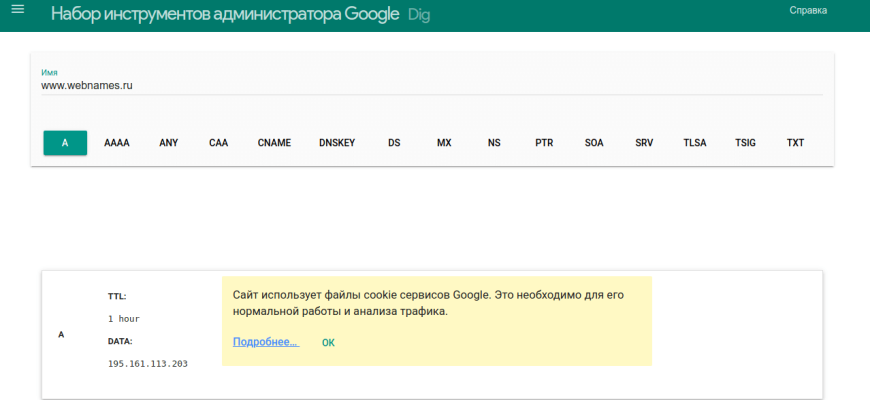
Task: Open the hamburger navigation menu
Action: [17, 10]
